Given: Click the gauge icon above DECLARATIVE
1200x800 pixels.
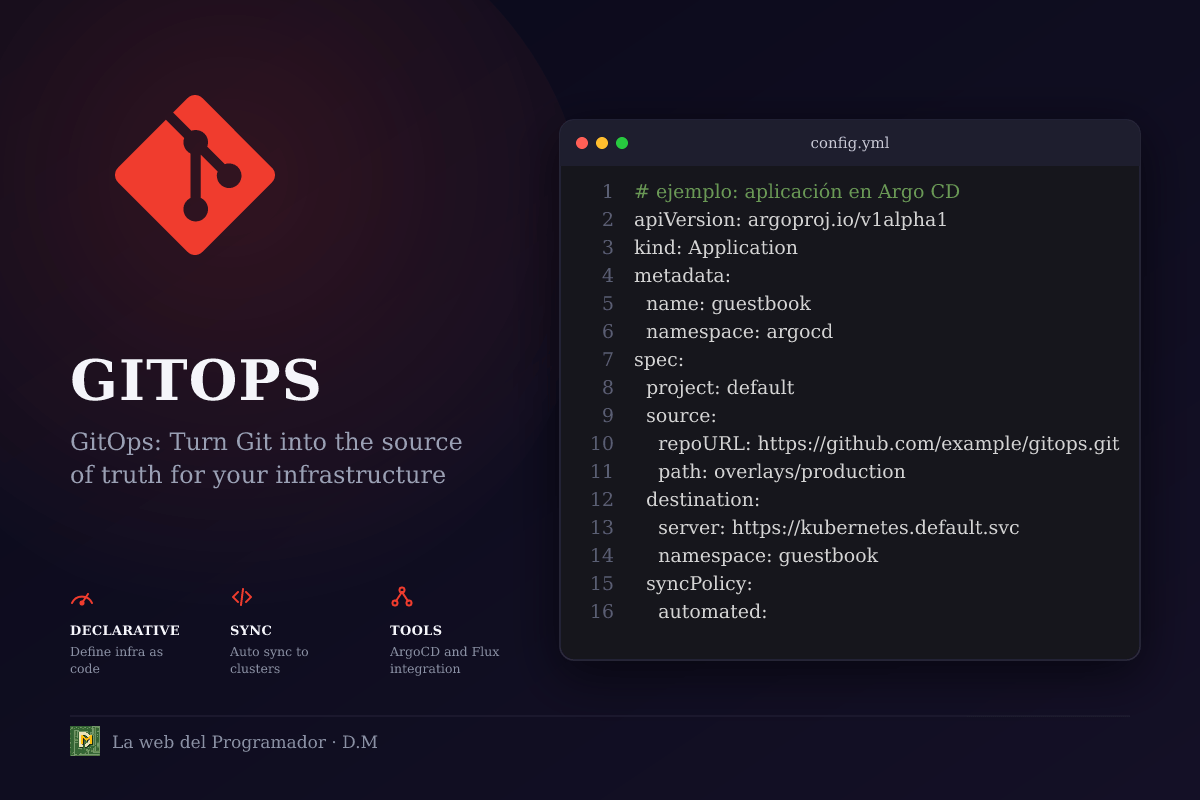Looking at the screenshot, I should (82, 598).
